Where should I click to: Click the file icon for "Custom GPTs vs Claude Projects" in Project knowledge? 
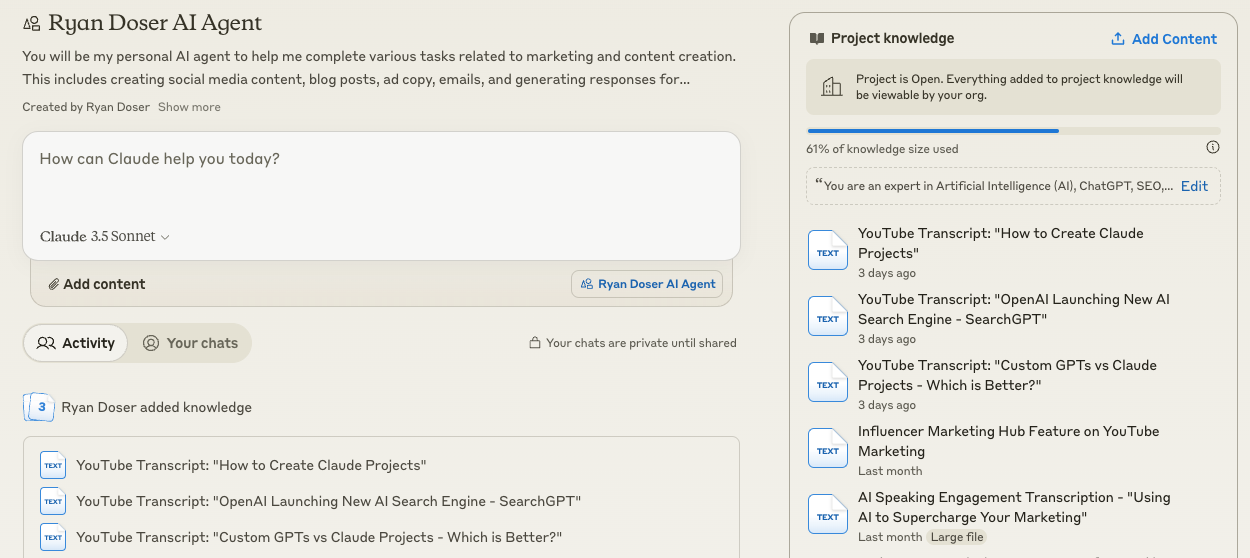828,383
